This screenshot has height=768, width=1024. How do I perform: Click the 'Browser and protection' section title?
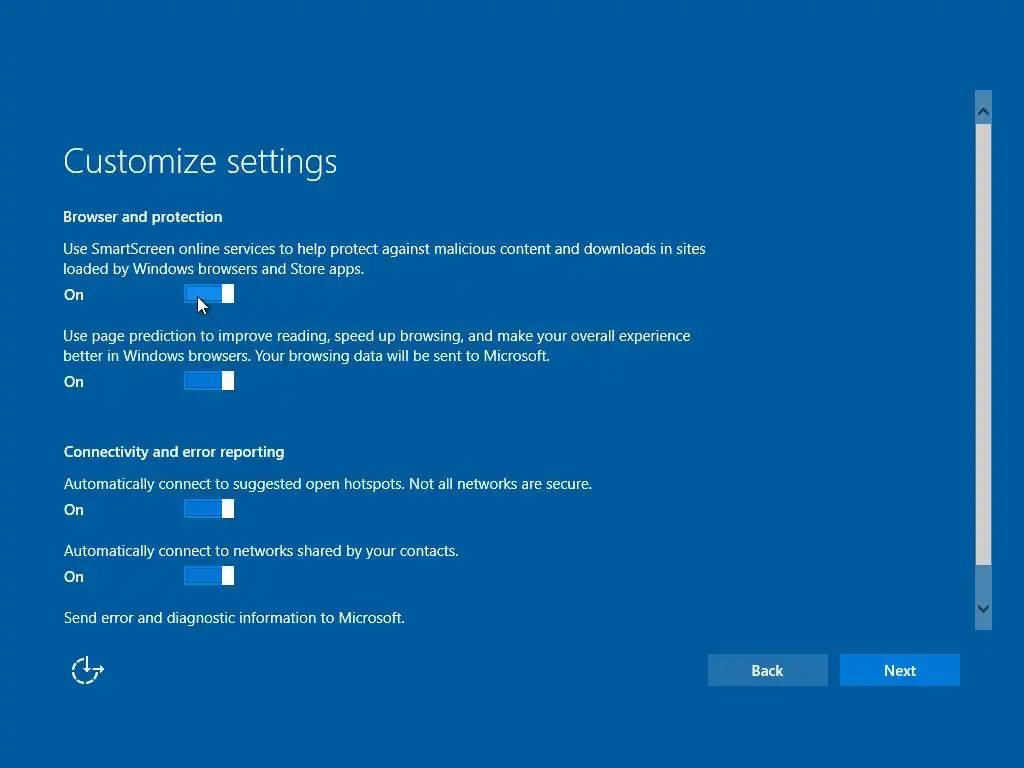click(142, 217)
